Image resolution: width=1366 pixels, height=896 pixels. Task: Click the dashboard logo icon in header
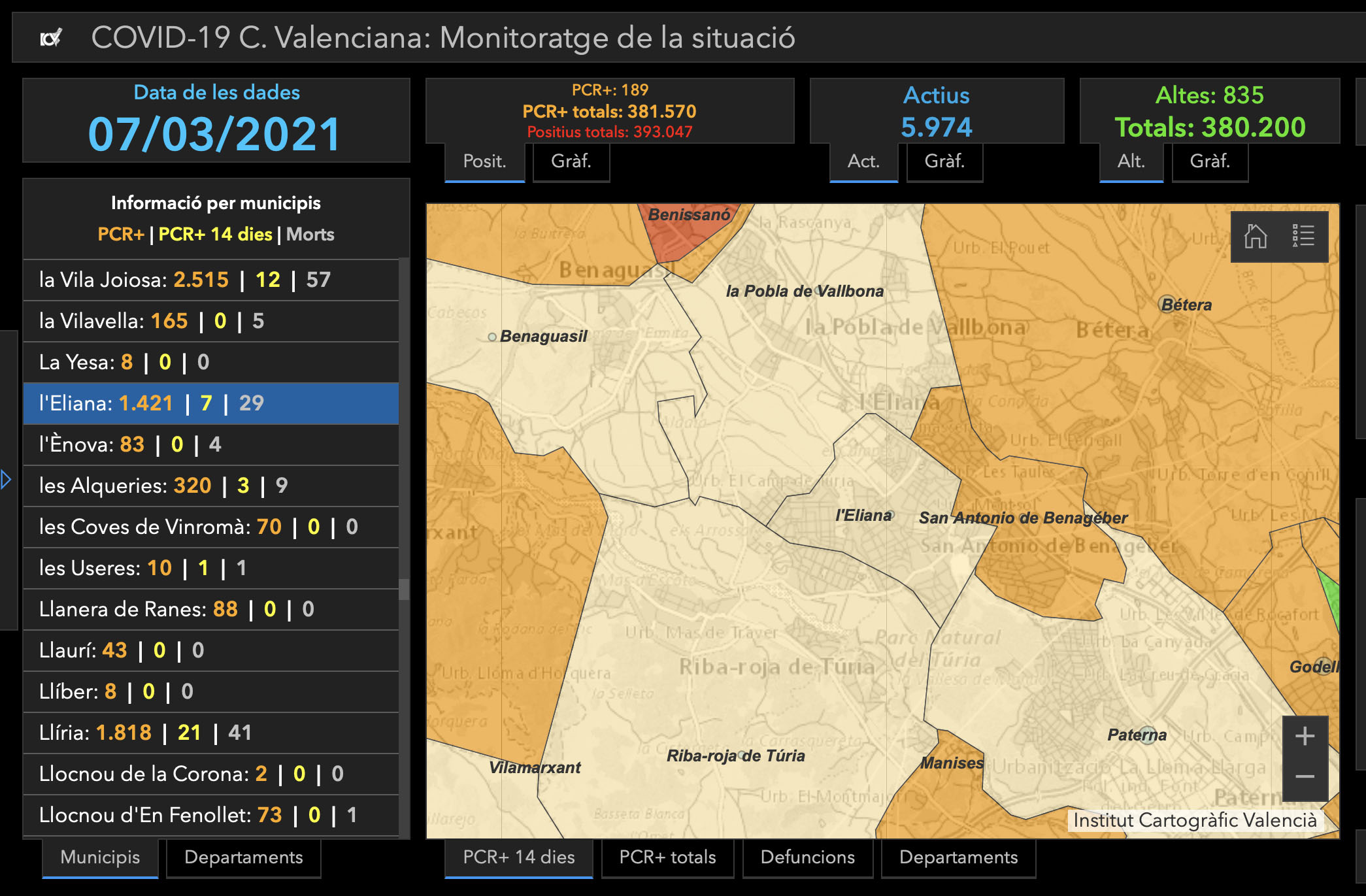tap(50, 38)
